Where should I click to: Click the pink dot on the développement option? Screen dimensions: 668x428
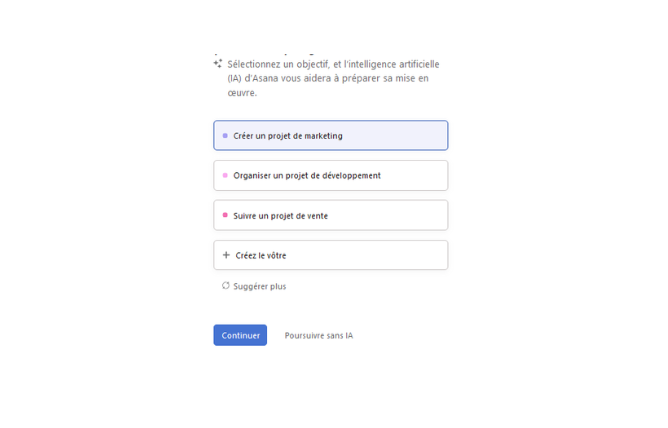click(225, 176)
